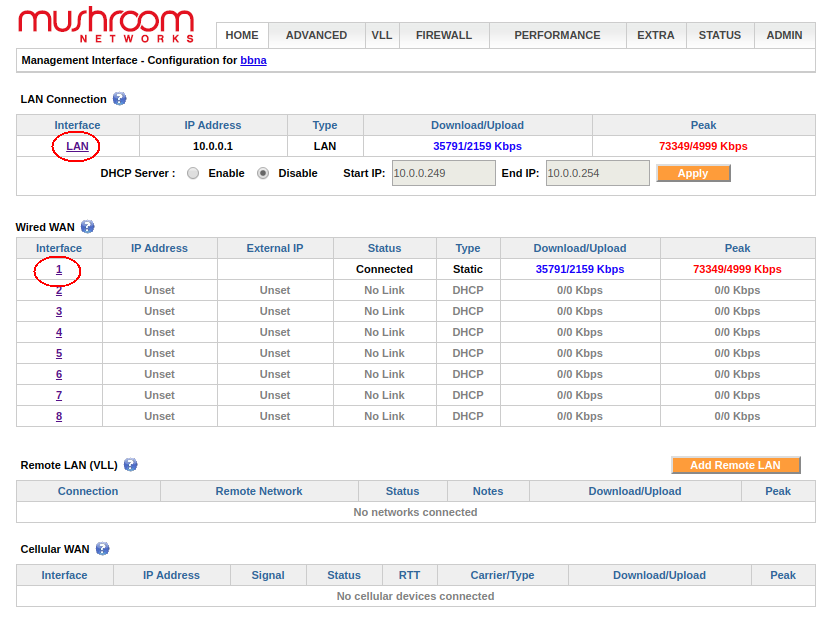Open help icon beside Cellular WAN

point(102,549)
